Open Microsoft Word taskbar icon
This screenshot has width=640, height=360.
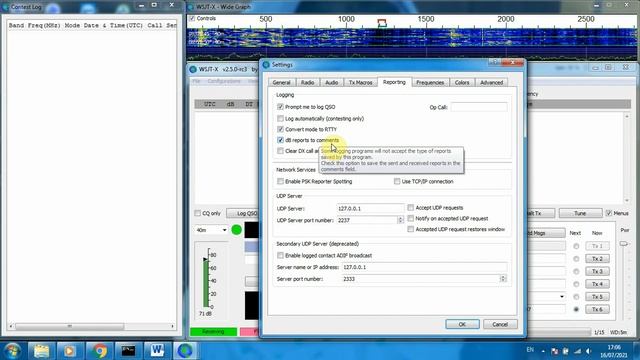157,351
